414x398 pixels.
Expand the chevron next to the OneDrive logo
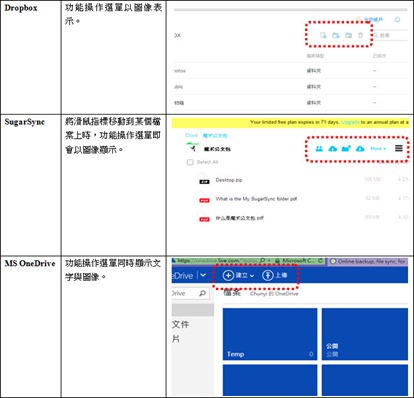click(203, 275)
